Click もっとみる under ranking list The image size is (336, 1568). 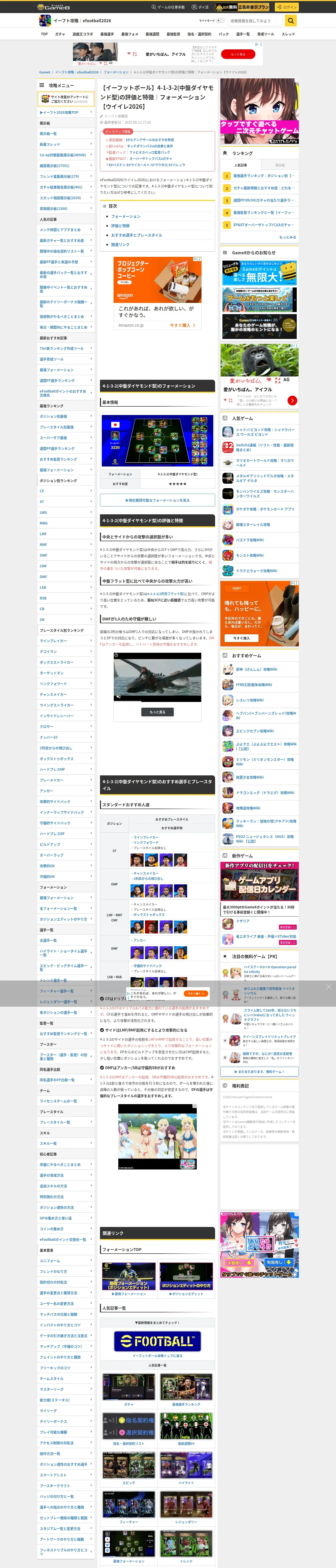pos(287,237)
